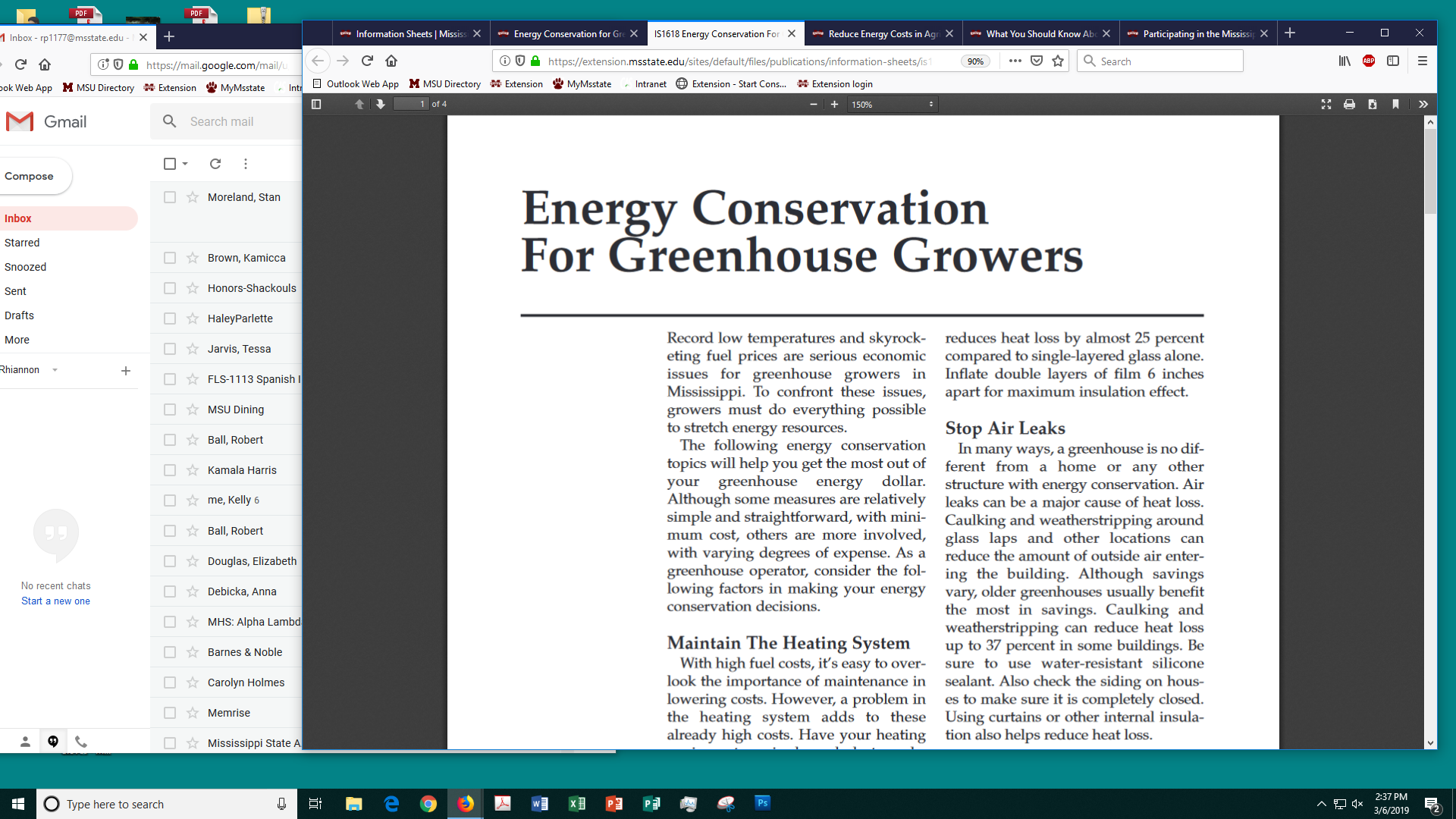This screenshot has width=1456, height=819.
Task: Go to Firefox home page
Action: pyautogui.click(x=391, y=61)
